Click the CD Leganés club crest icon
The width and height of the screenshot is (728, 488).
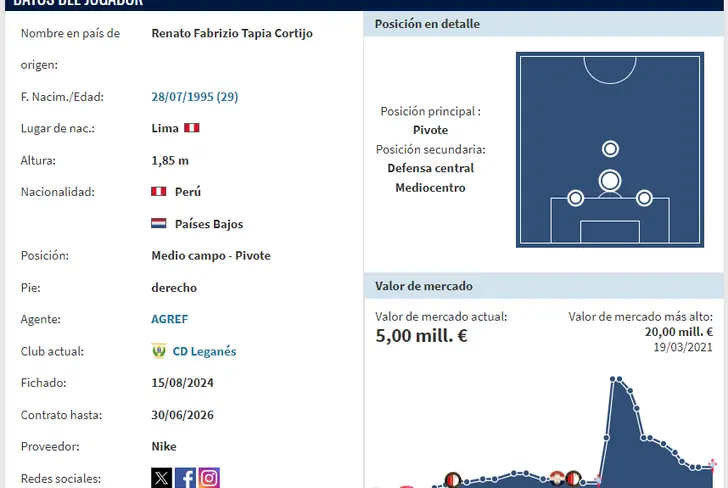158,351
